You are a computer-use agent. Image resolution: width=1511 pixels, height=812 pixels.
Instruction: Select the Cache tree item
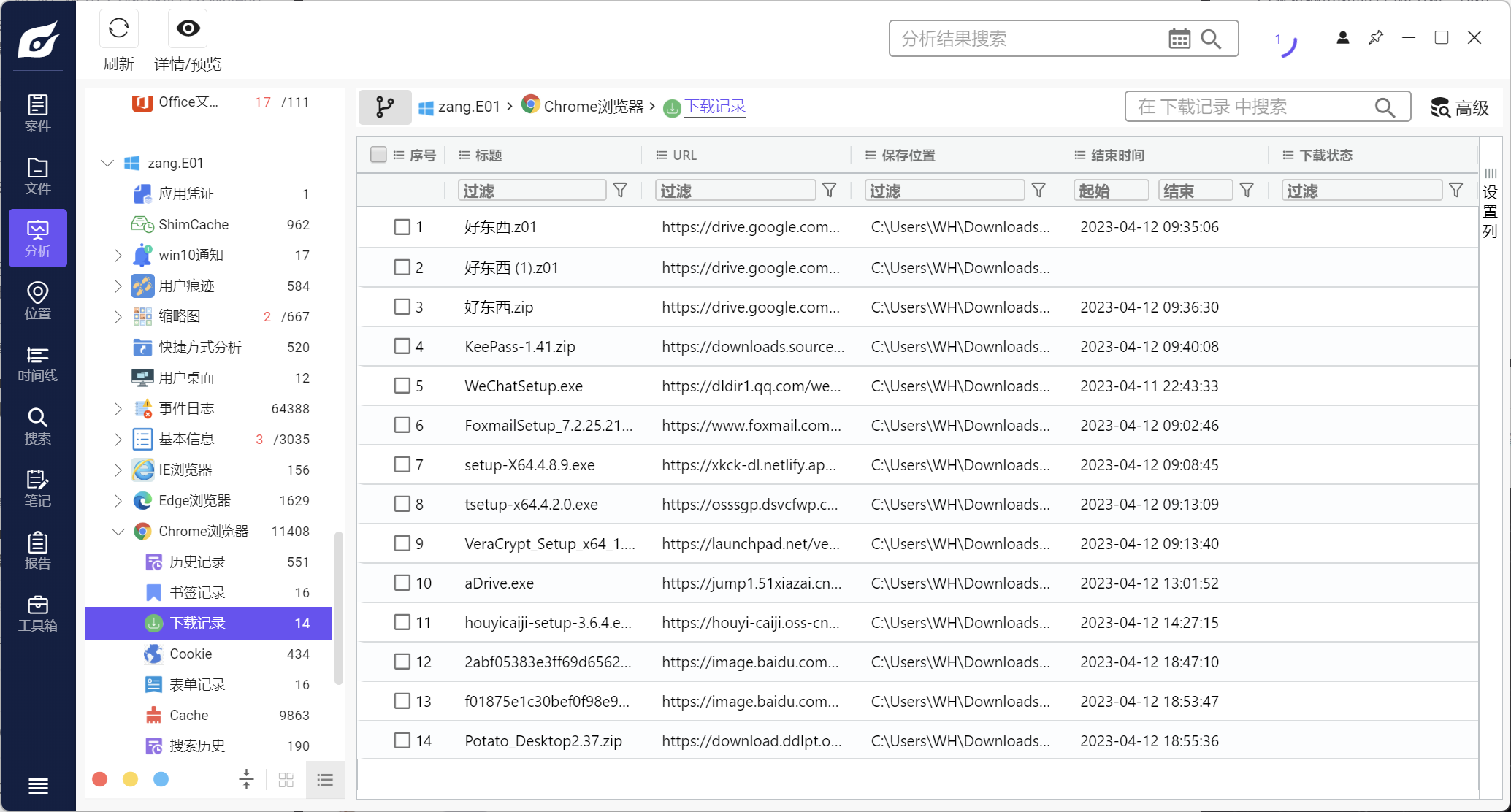pyautogui.click(x=208, y=715)
